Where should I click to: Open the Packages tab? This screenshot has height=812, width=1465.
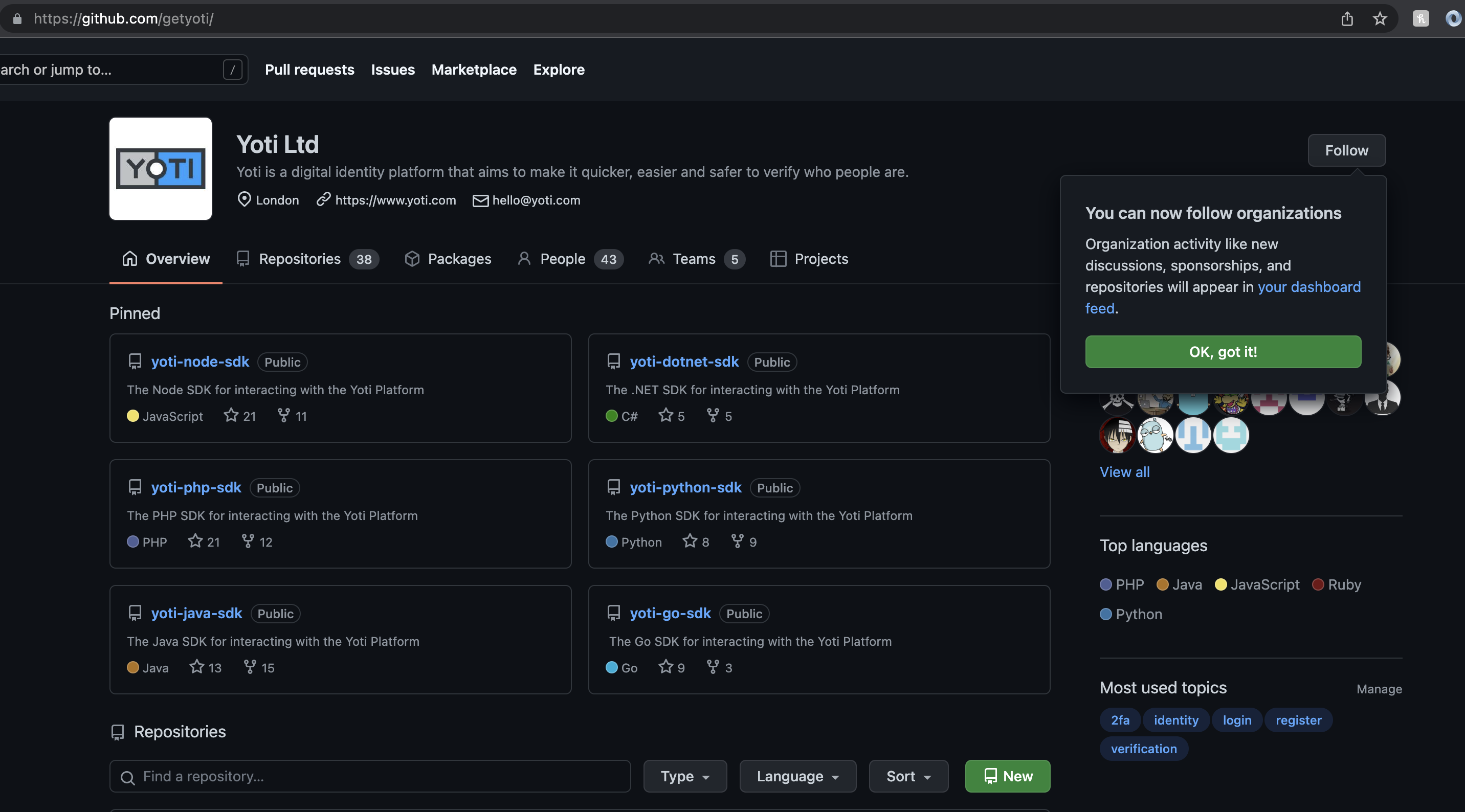448,259
